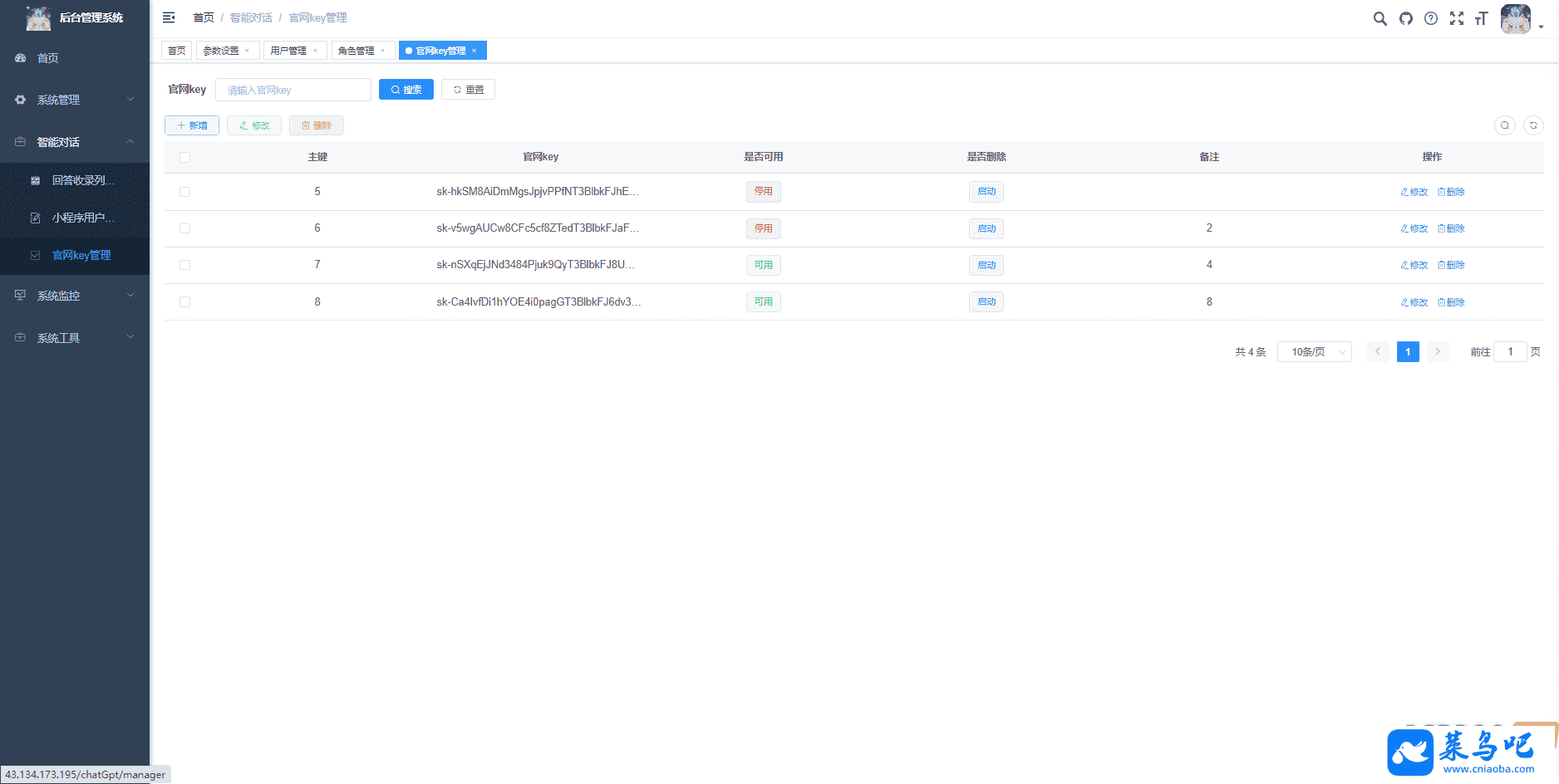The height and width of the screenshot is (784, 1559).
Task: Toggle fullscreen mode icon
Action: (1457, 18)
